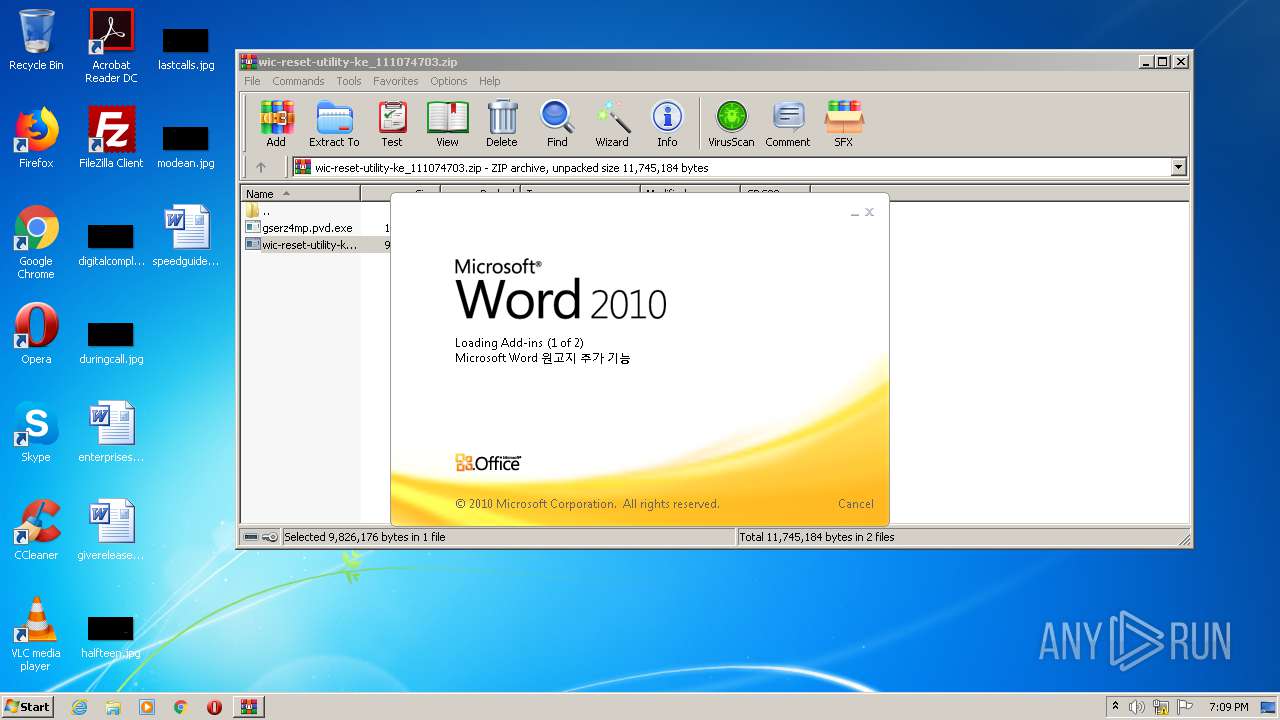Click the network tray icon
This screenshot has width=1280, height=720.
(x=1161, y=707)
